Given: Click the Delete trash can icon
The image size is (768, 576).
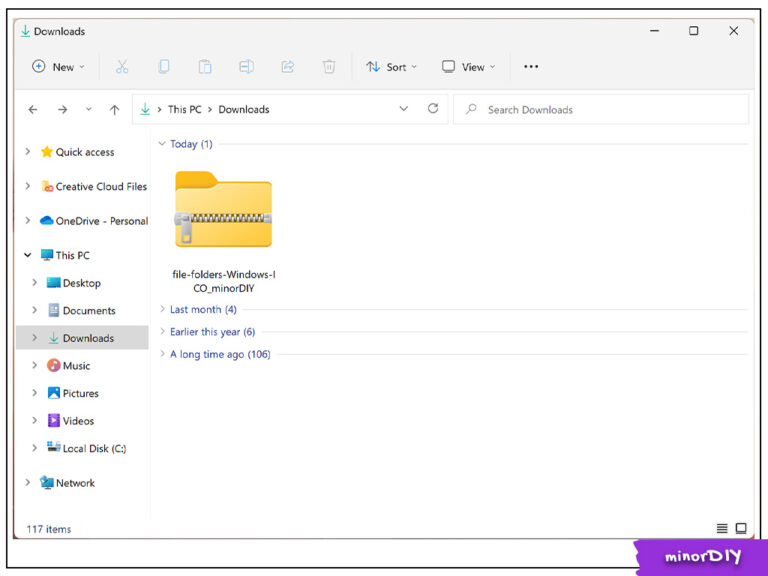Looking at the screenshot, I should click(329, 67).
